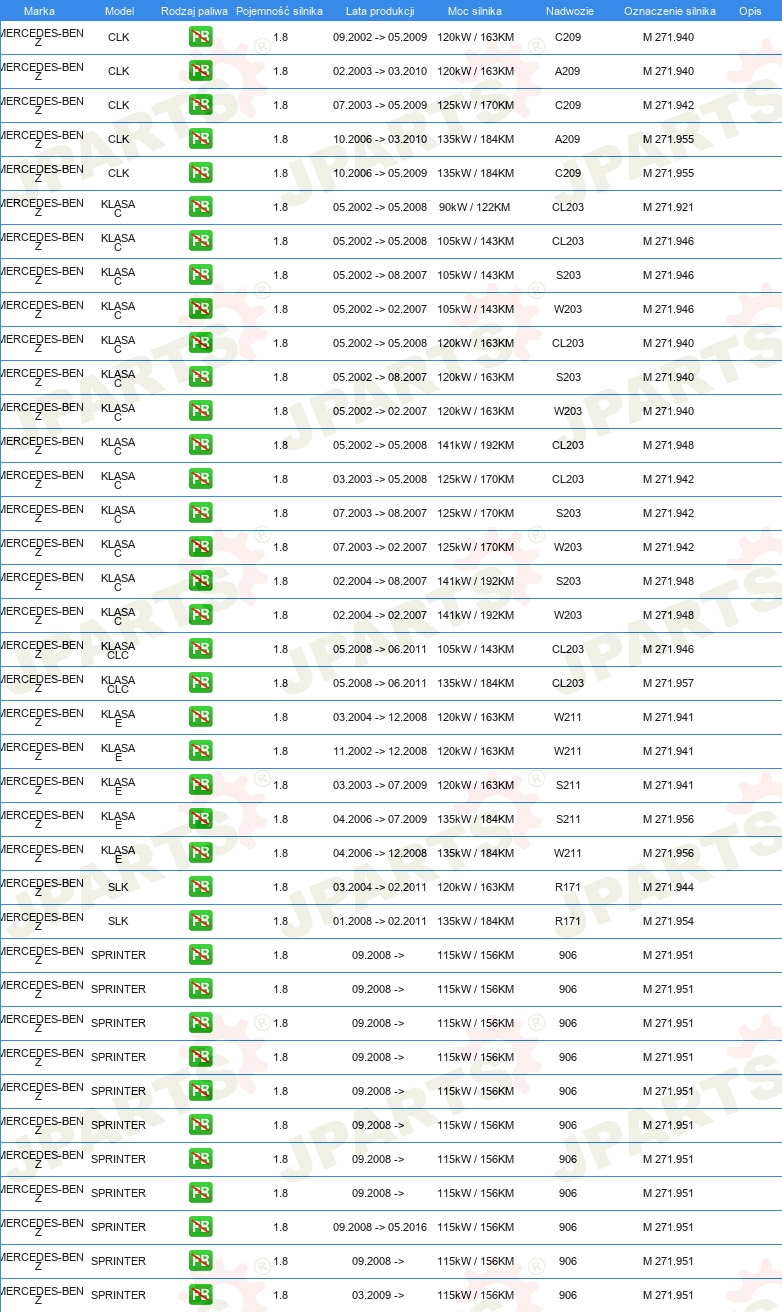The image size is (782, 1312).
Task: Click fuel icon for CL203 M 271.948 row
Action: click(x=200, y=446)
